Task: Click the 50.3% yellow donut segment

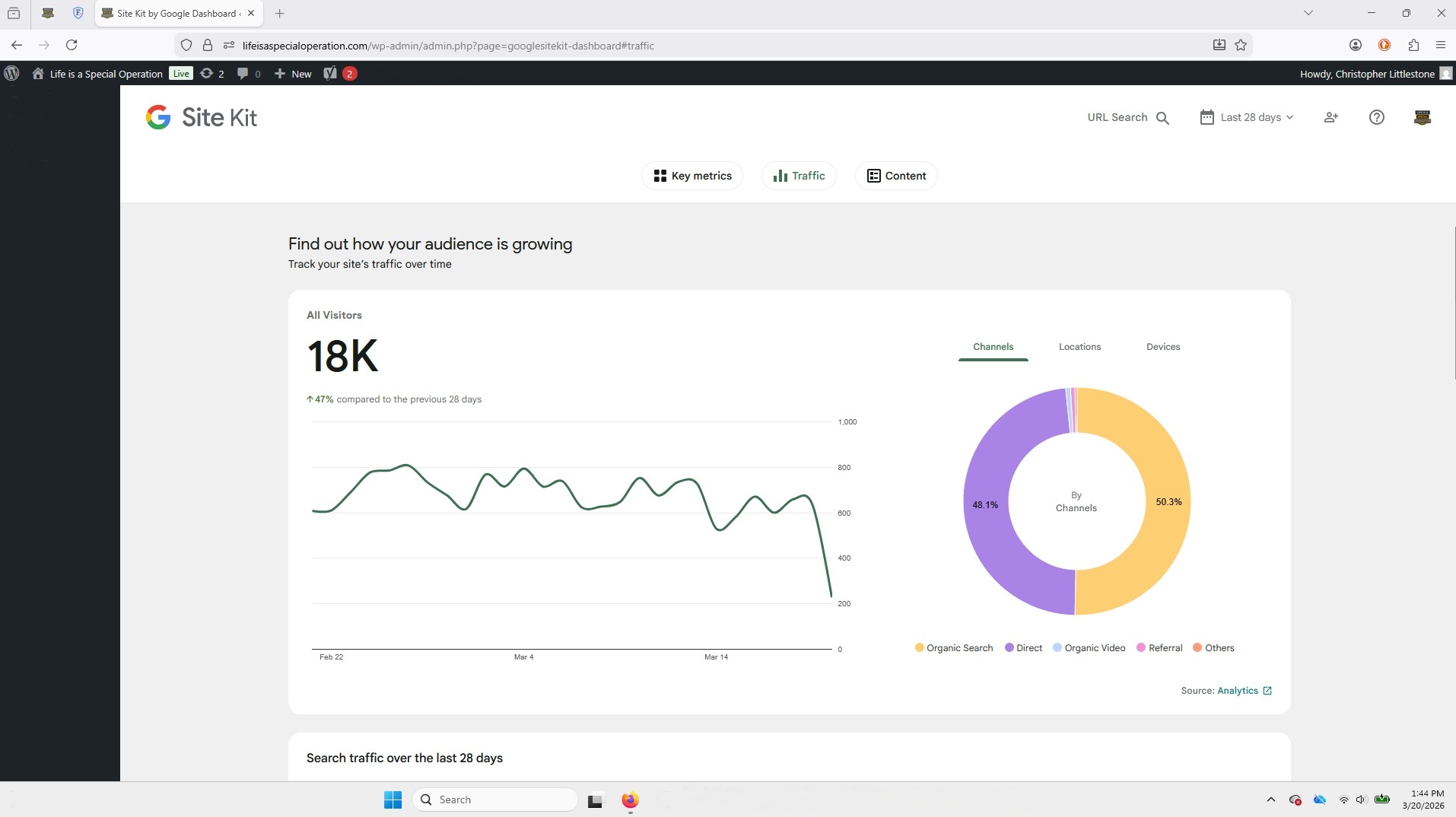Action: pos(1168,502)
